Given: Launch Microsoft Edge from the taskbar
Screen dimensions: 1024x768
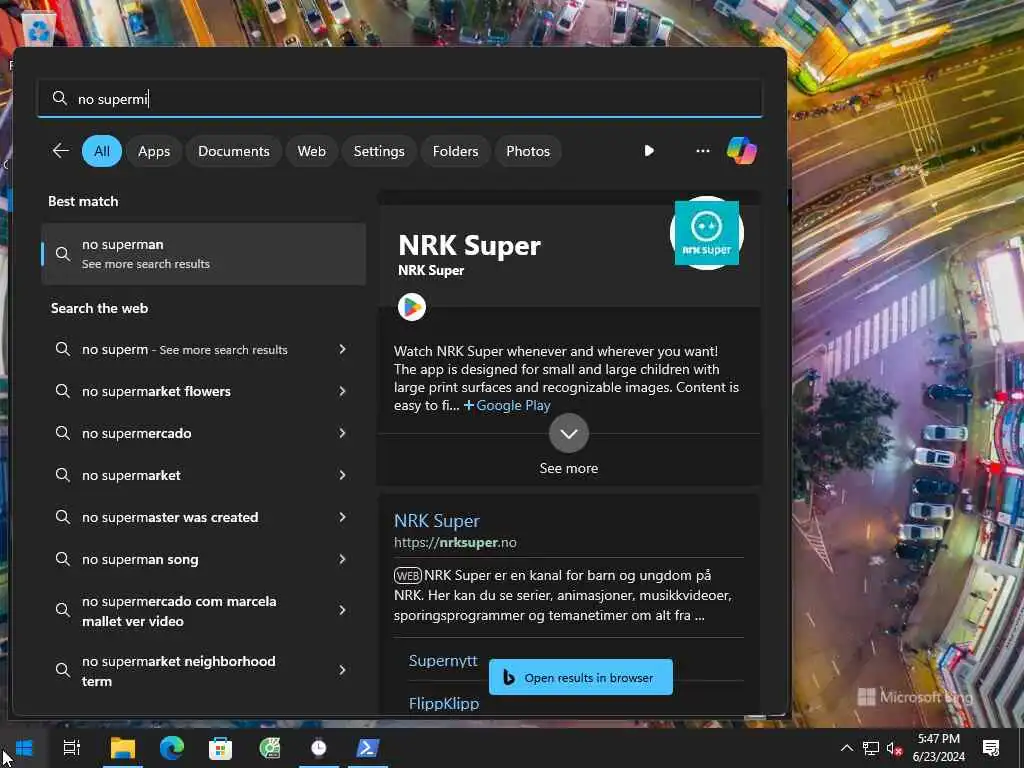Looking at the screenshot, I should pyautogui.click(x=172, y=748).
